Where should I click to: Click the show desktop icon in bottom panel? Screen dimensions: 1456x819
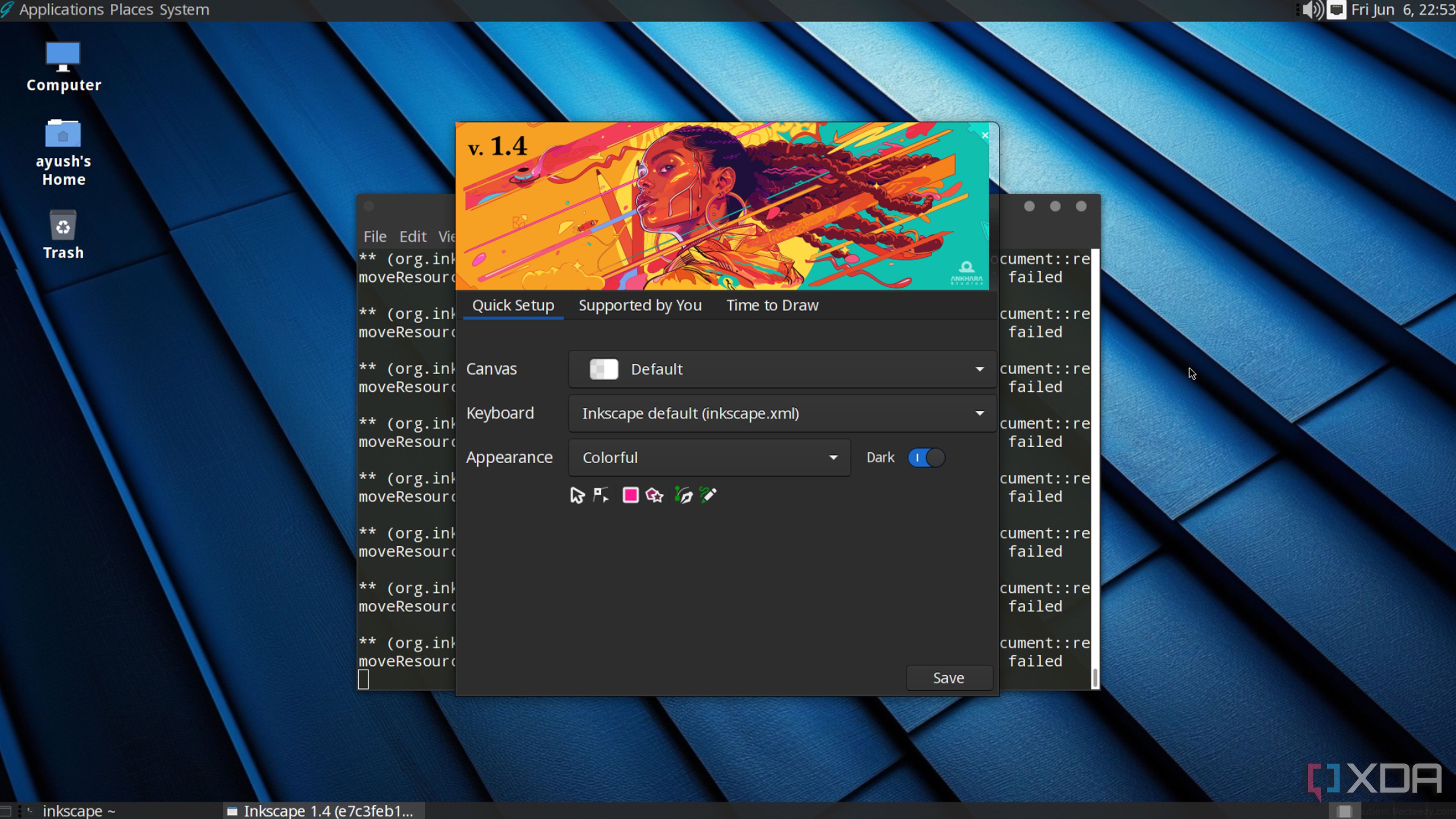(6, 811)
